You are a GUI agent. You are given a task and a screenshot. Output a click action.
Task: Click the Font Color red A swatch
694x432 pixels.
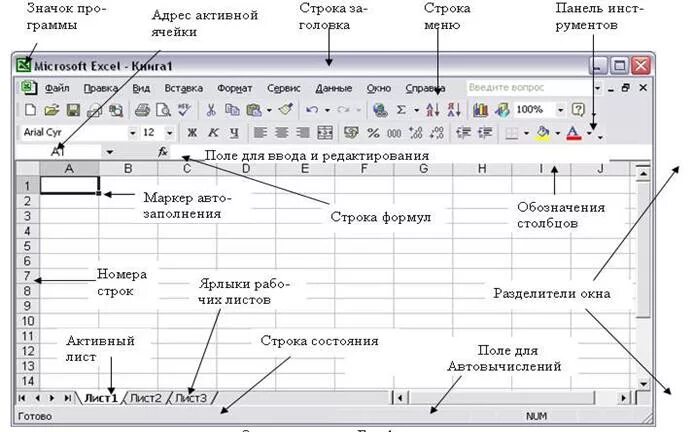click(574, 133)
